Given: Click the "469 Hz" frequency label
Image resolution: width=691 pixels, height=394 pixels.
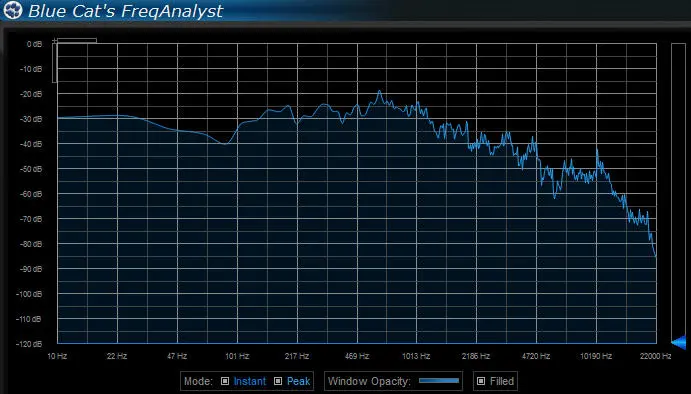Looking at the screenshot, I should (x=357, y=356).
